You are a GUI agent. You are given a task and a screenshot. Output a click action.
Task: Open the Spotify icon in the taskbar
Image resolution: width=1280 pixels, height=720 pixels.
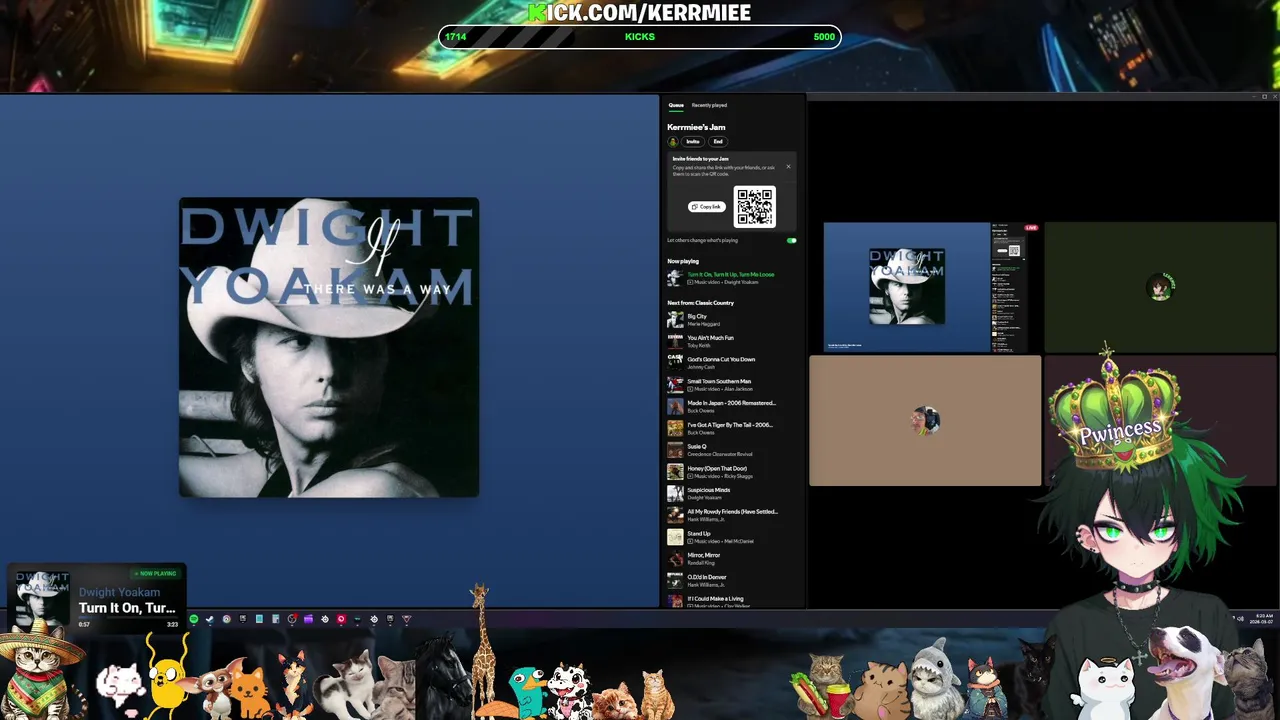point(193,619)
